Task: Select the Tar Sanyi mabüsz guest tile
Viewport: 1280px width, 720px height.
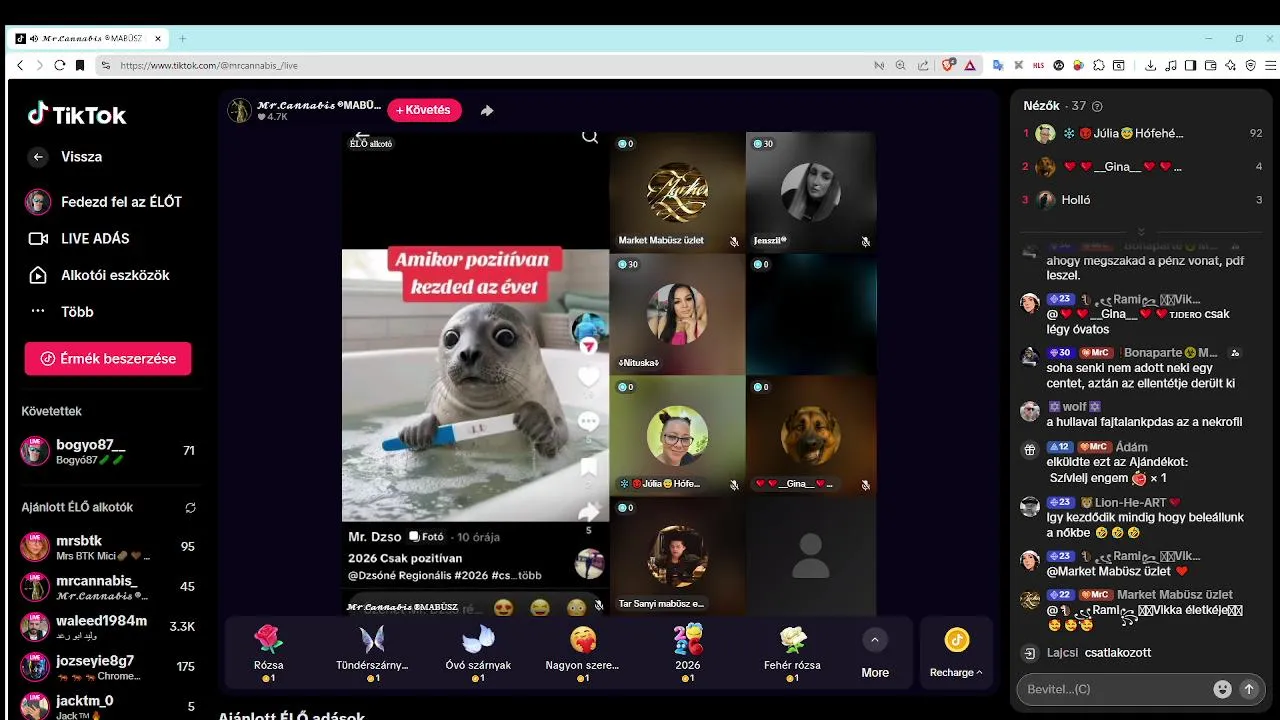Action: tap(678, 556)
